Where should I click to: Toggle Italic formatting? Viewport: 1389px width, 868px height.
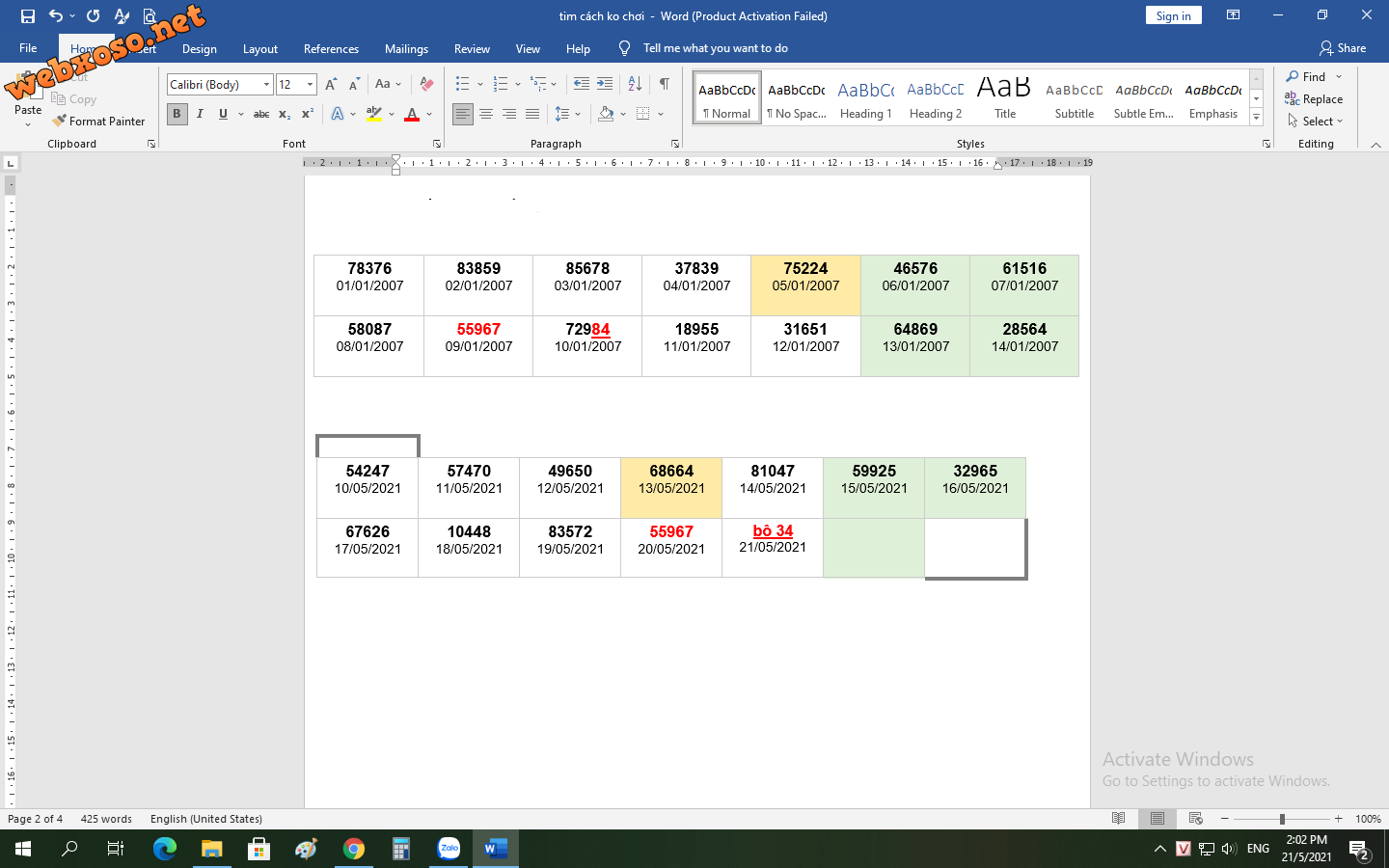(200, 114)
